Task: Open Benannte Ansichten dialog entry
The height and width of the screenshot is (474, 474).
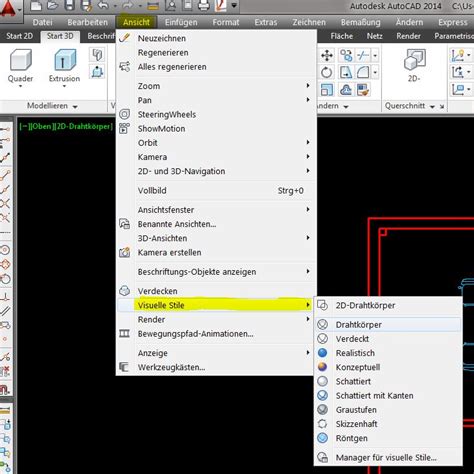Action: (215, 224)
